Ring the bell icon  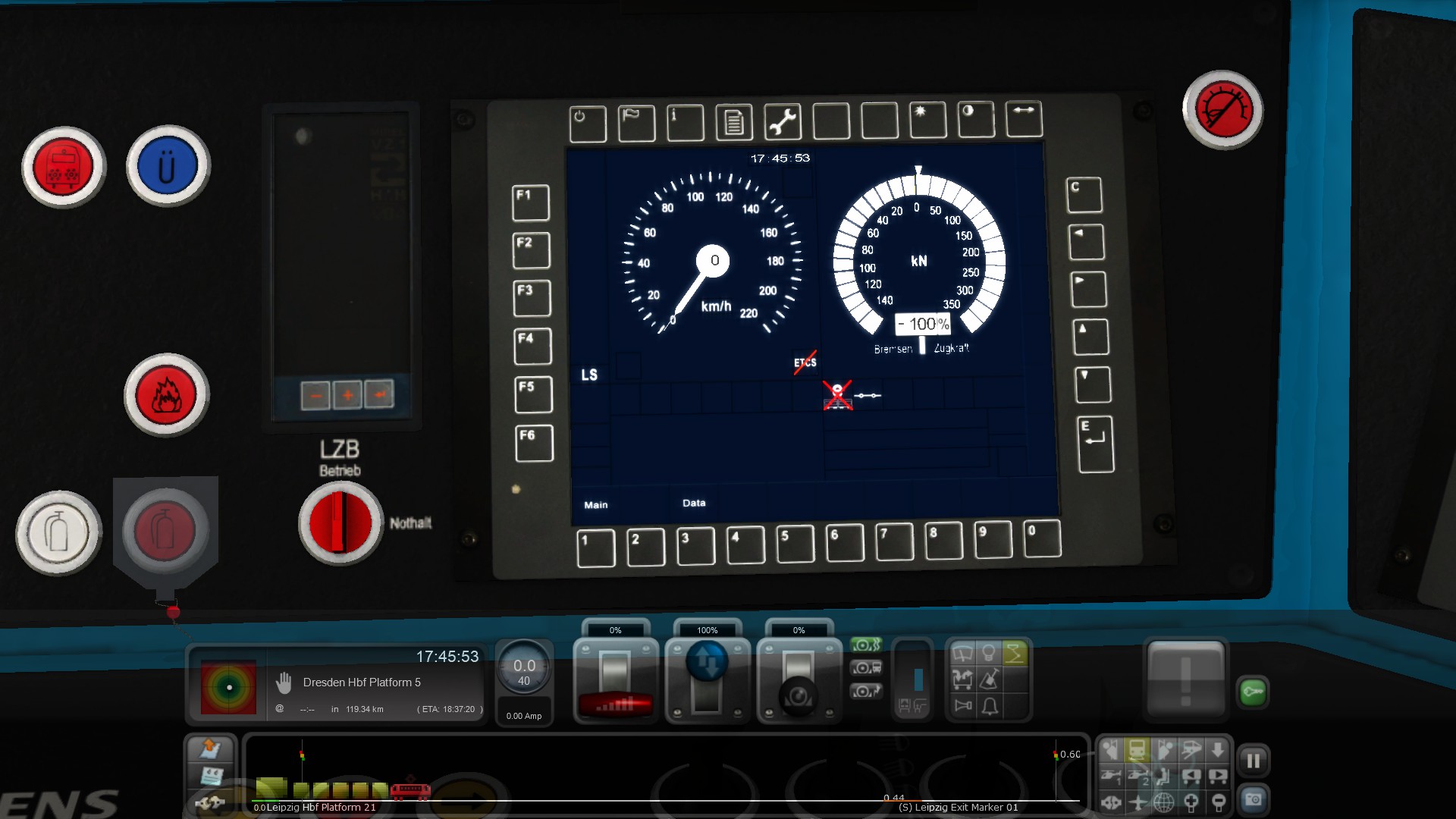[990, 707]
